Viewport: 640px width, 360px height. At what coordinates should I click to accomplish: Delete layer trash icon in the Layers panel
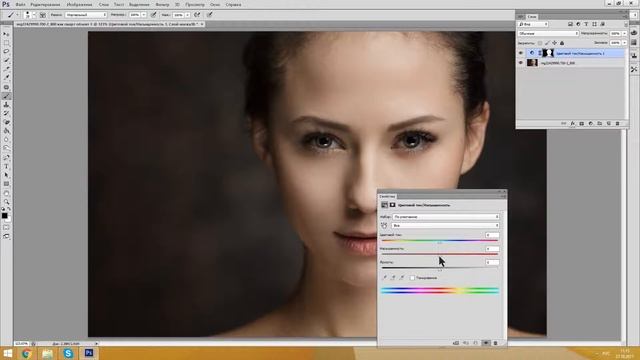[x=617, y=123]
